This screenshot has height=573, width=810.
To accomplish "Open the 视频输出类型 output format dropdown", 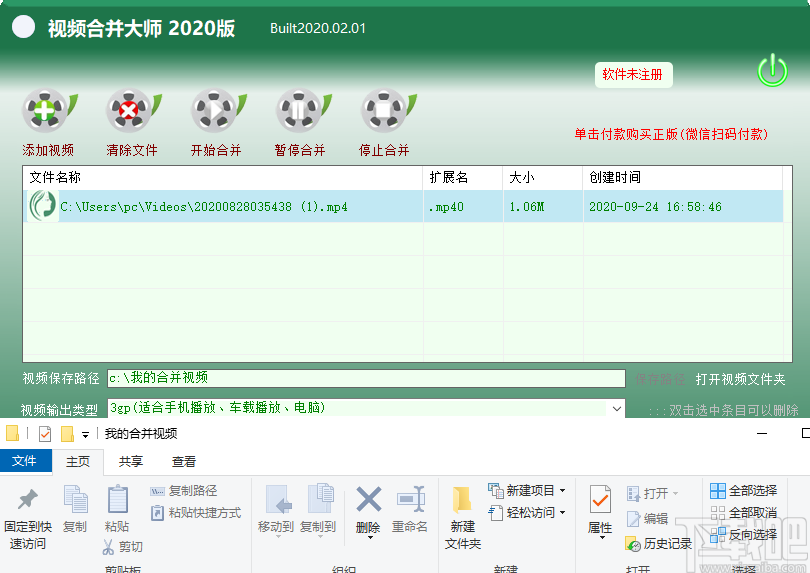I will pyautogui.click(x=366, y=408).
